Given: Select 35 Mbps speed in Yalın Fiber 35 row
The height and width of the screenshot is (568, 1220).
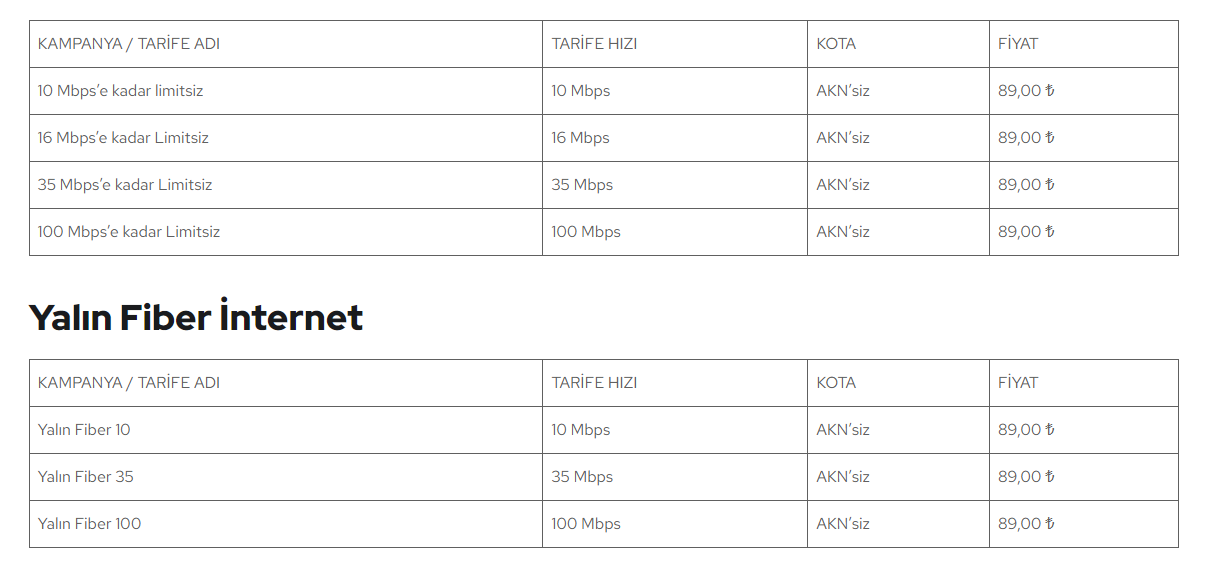Looking at the screenshot, I should pos(582,477).
